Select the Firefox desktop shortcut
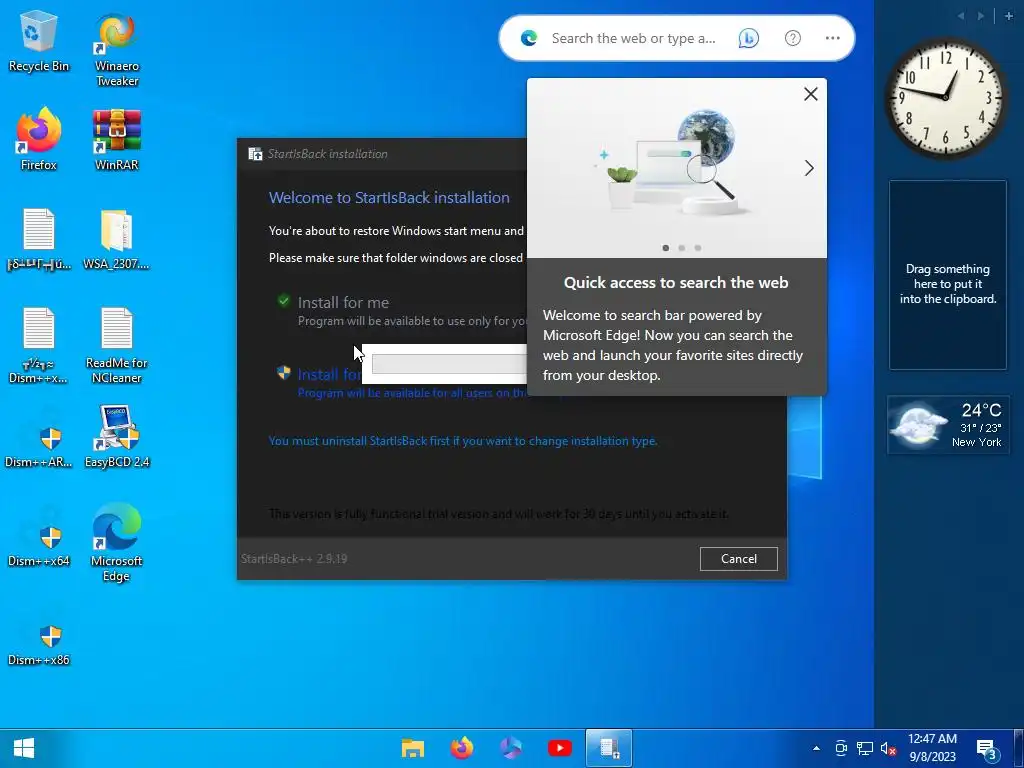The width and height of the screenshot is (1024, 768). pos(39,139)
